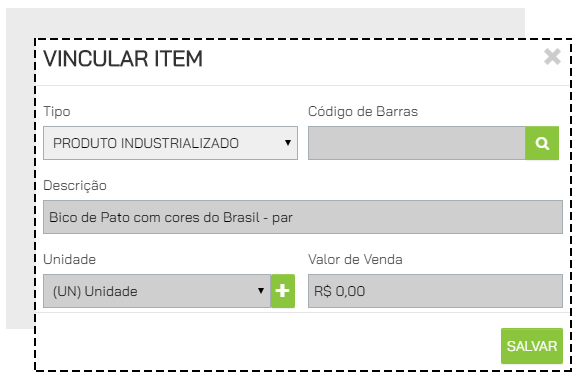The image size is (580, 378).
Task: Click into the Descrição text field
Action: click(x=303, y=217)
